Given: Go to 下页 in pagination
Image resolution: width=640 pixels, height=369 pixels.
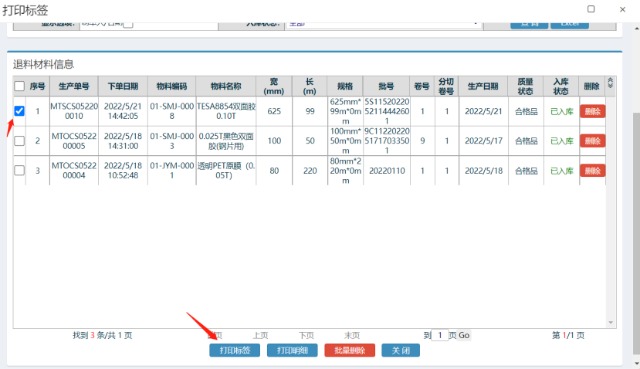Looking at the screenshot, I should point(306,336).
